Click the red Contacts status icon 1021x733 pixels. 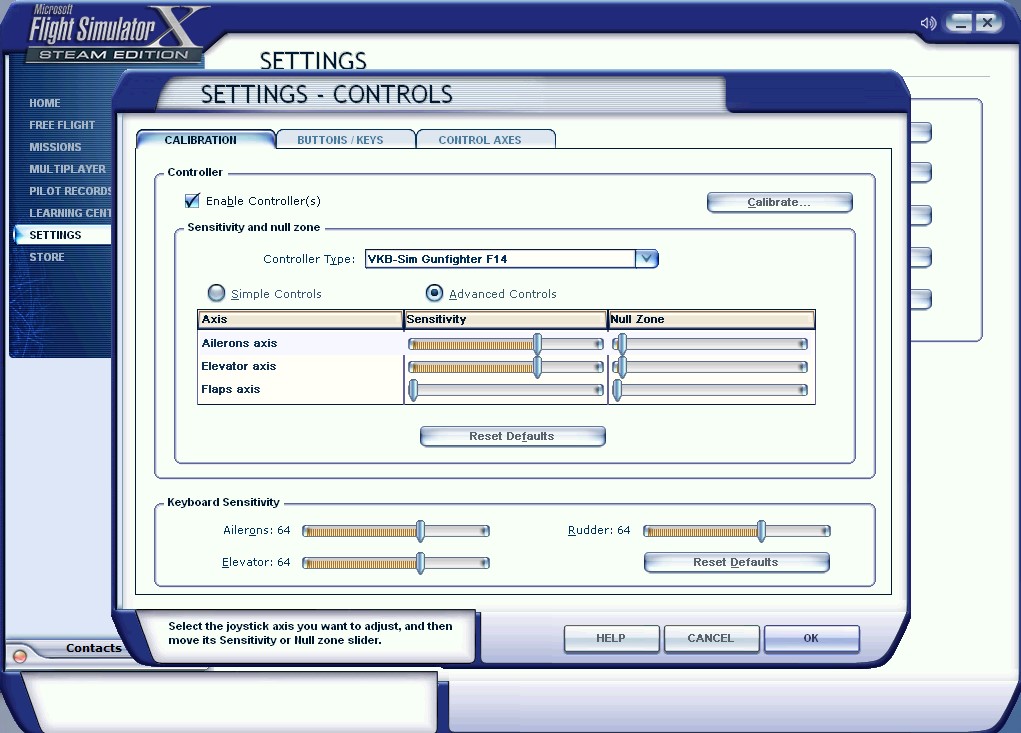pos(20,656)
